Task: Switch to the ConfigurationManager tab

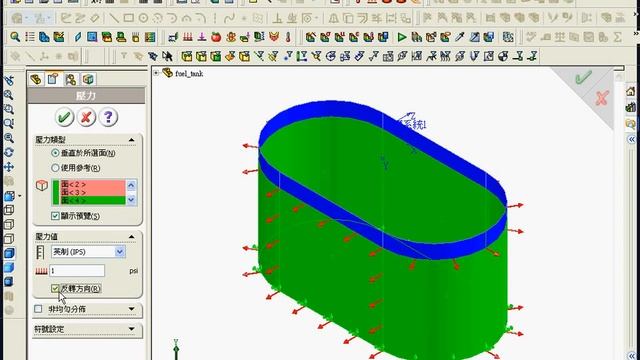Action: pyautogui.click(x=71, y=79)
